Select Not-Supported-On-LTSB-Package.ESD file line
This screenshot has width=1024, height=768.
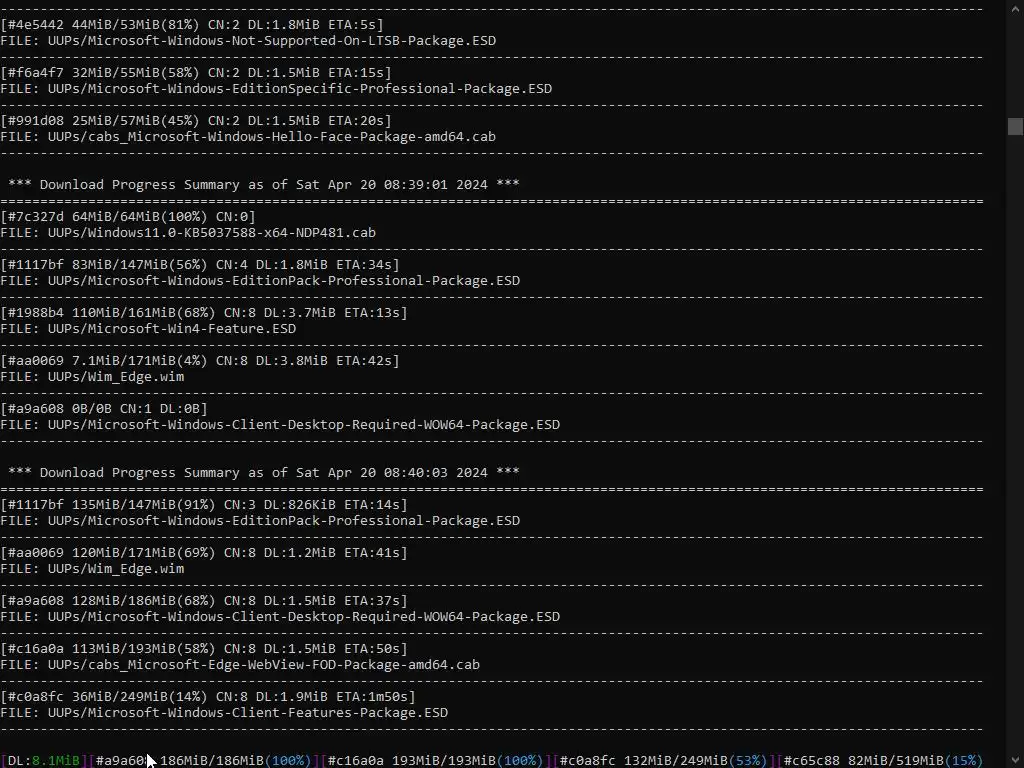(x=248, y=40)
